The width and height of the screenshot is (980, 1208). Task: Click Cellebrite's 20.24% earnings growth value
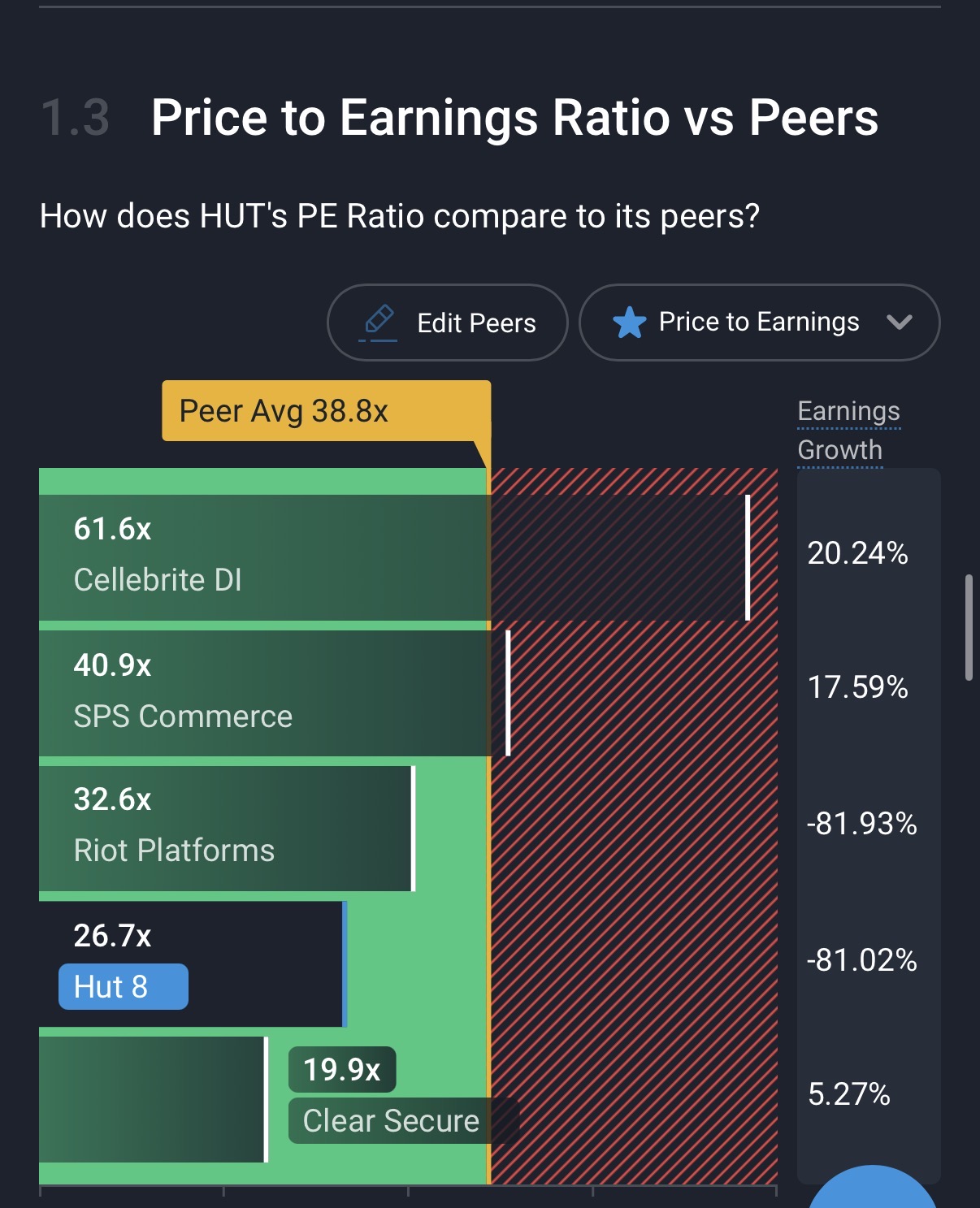857,553
